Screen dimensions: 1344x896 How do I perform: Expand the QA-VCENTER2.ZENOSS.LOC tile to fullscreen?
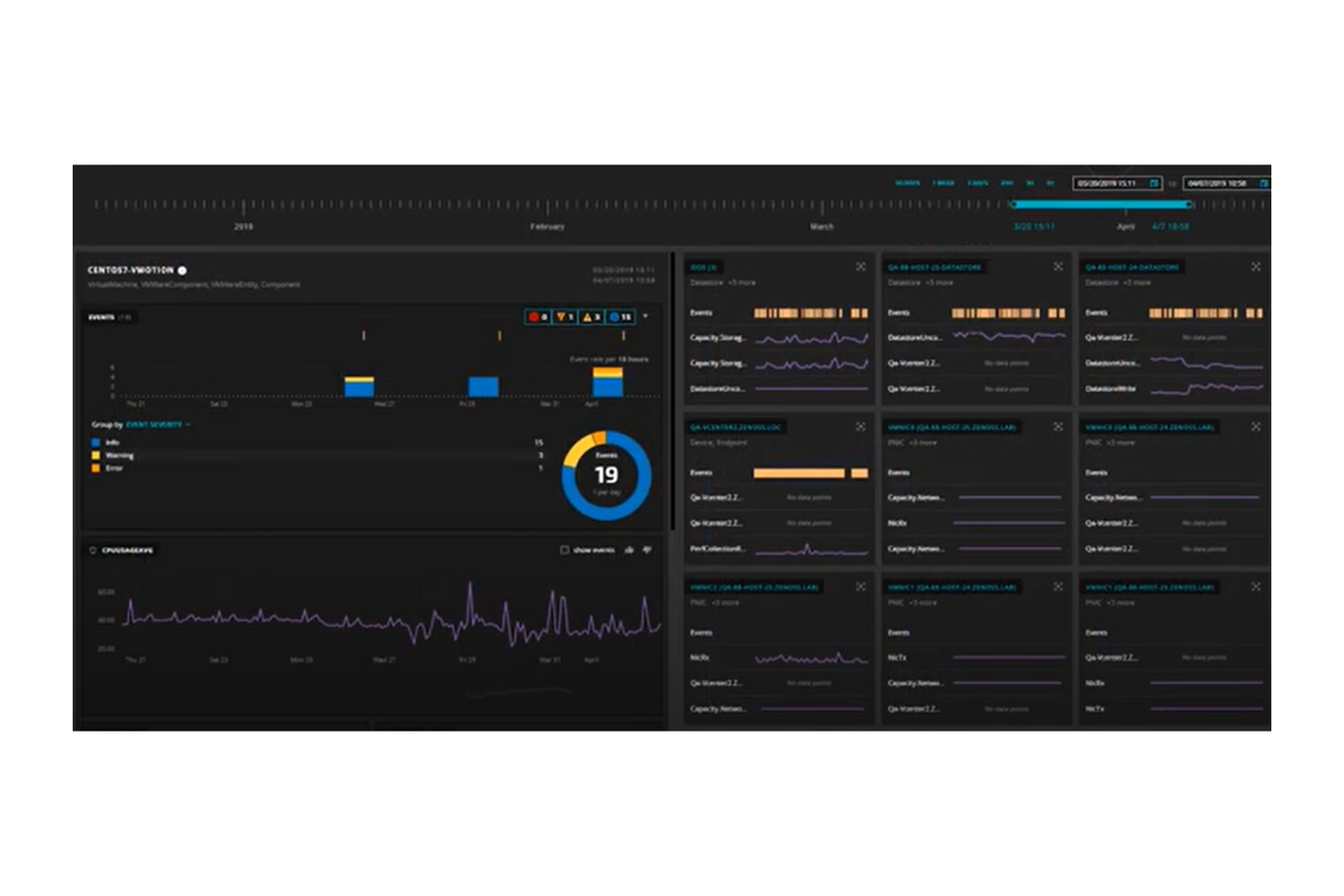pos(859,426)
